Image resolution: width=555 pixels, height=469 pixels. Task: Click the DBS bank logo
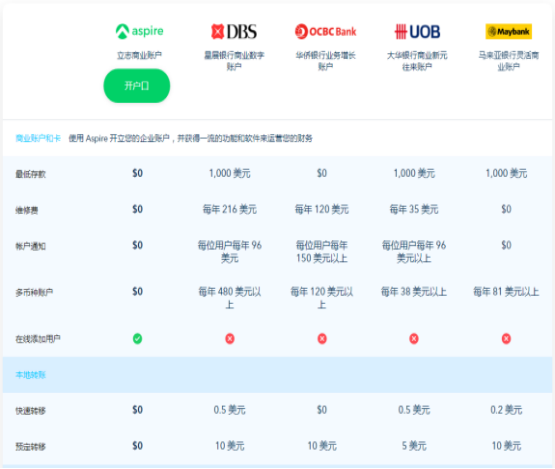(234, 32)
